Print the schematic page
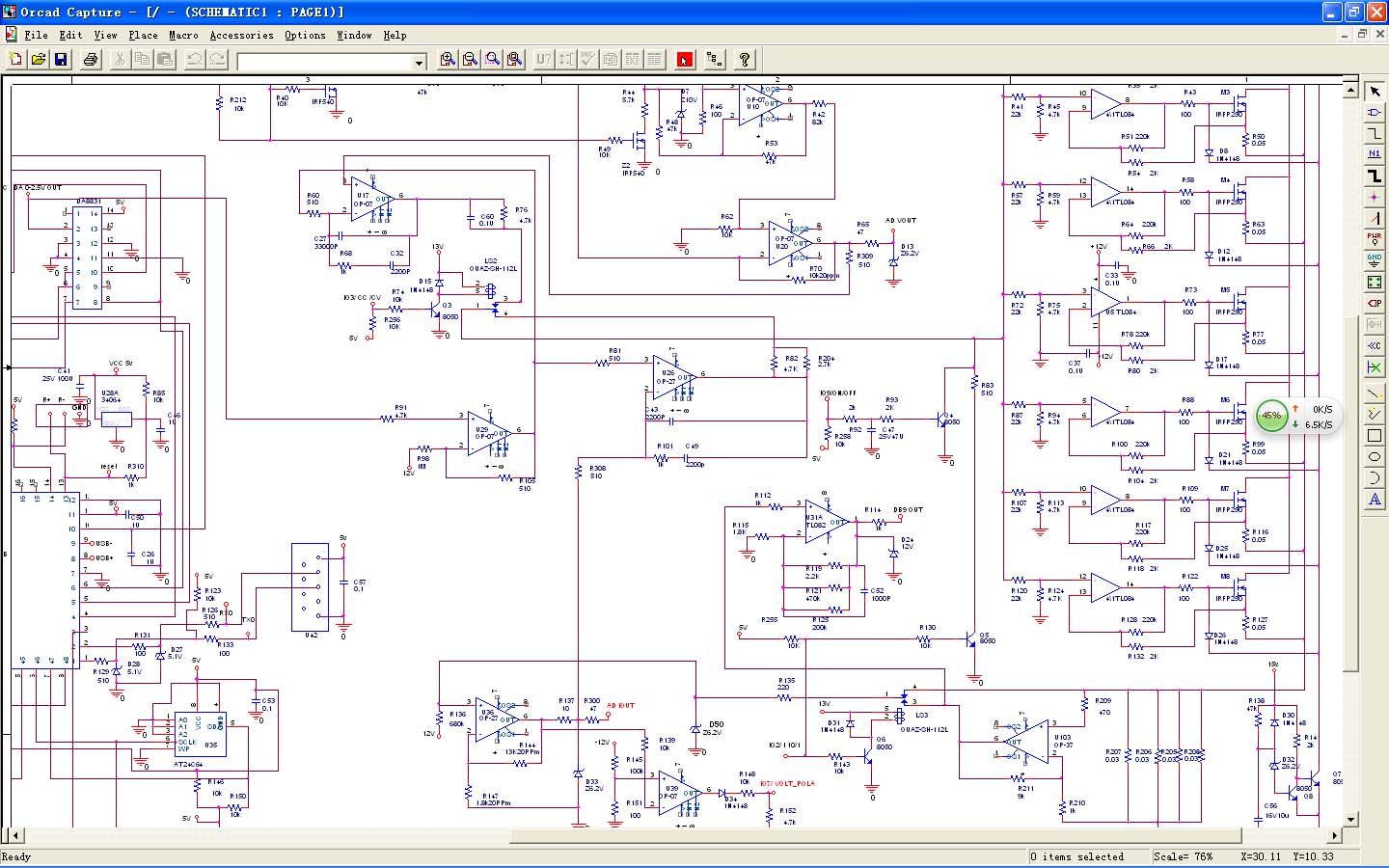 (91, 60)
